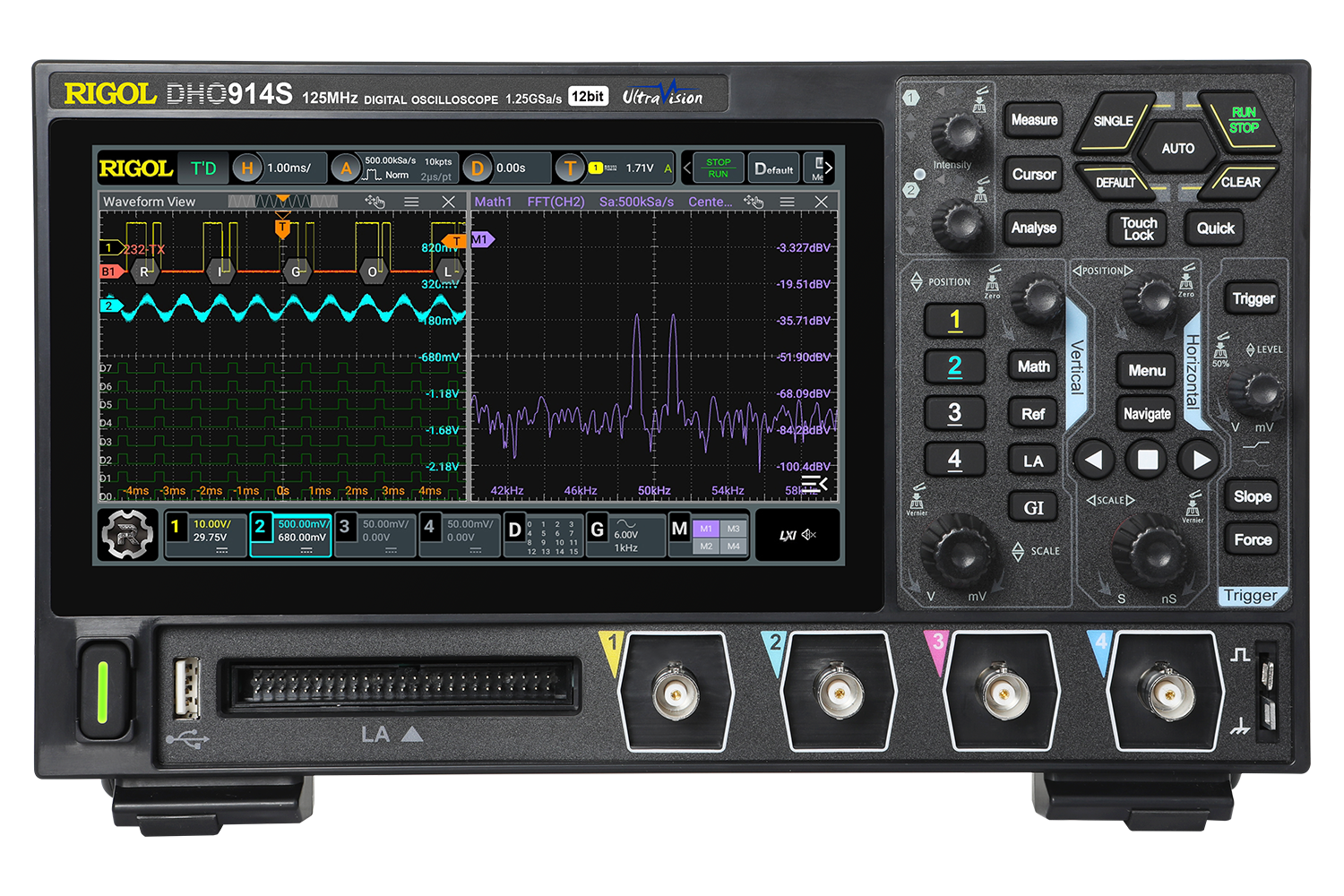
Task: Push the CLEAR key
Action: 1240,181
